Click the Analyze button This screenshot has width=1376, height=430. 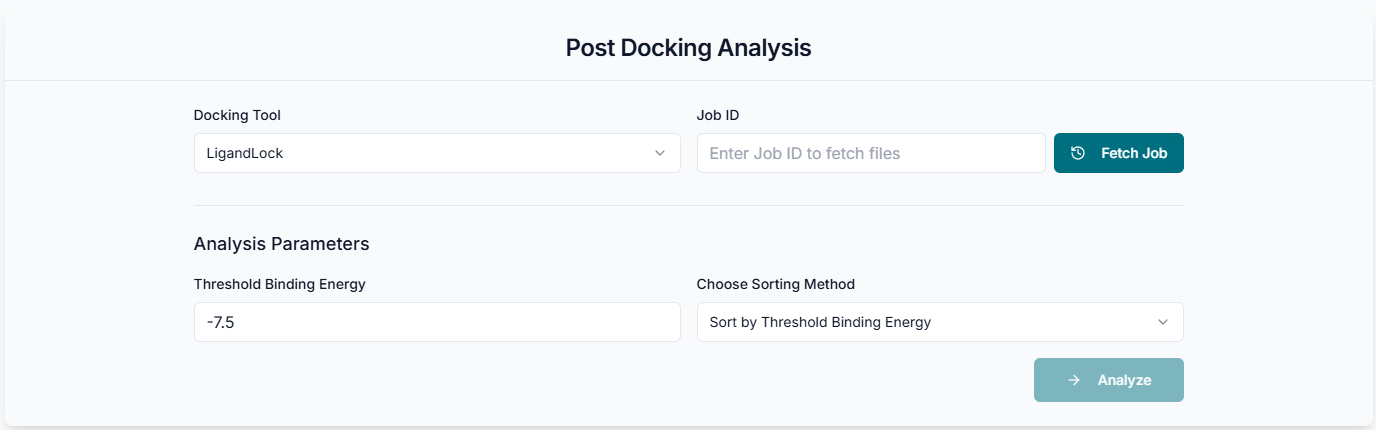click(x=1108, y=380)
